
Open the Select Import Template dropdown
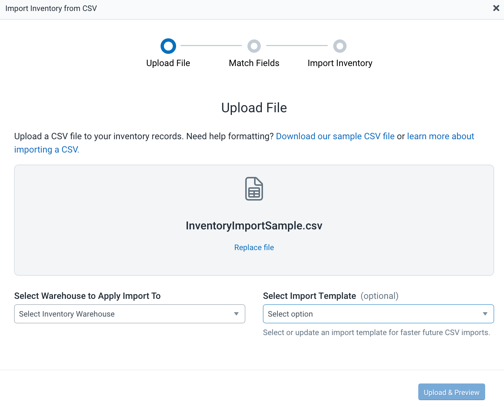[378, 314]
